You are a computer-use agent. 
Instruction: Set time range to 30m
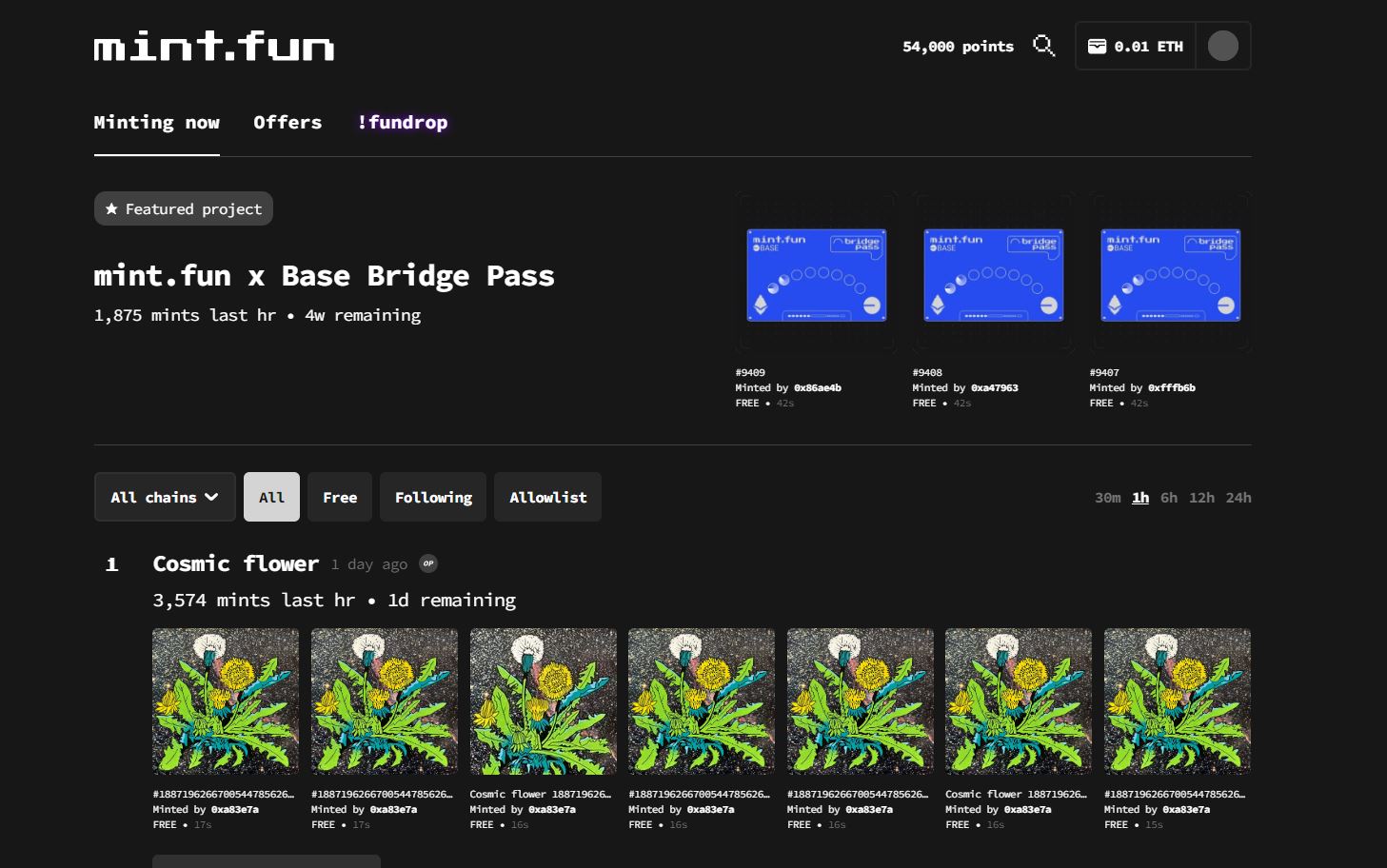(x=1107, y=497)
